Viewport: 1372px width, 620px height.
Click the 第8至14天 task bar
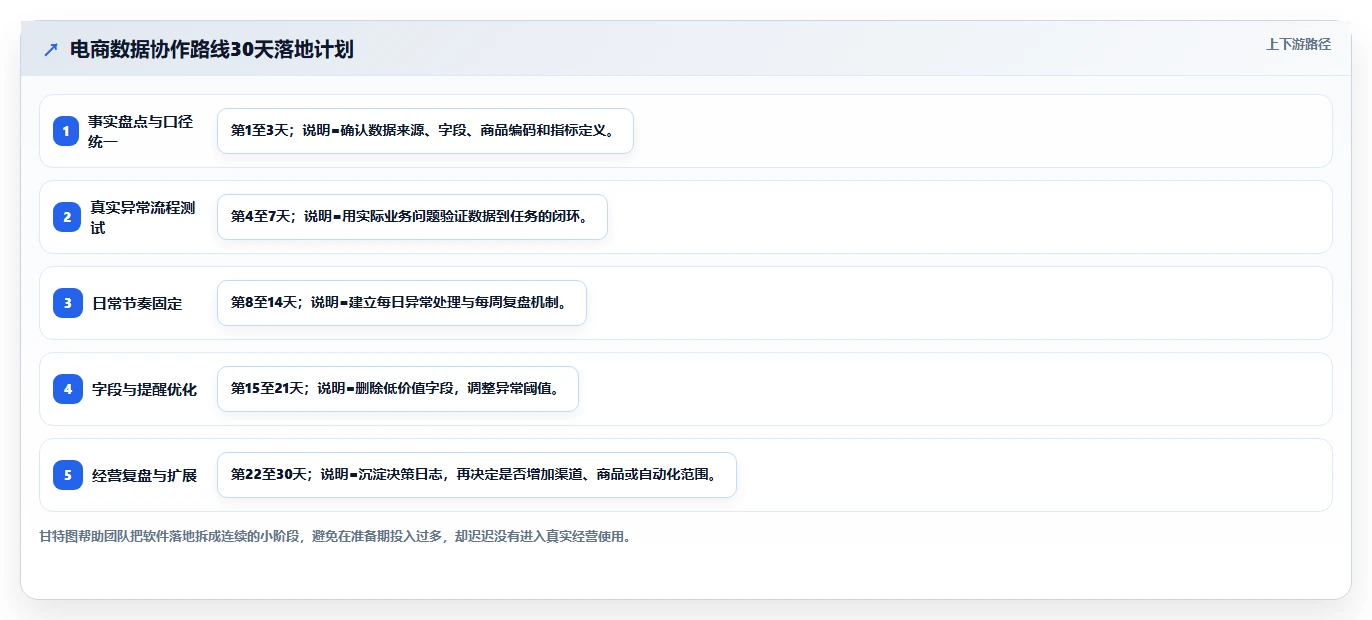click(401, 303)
